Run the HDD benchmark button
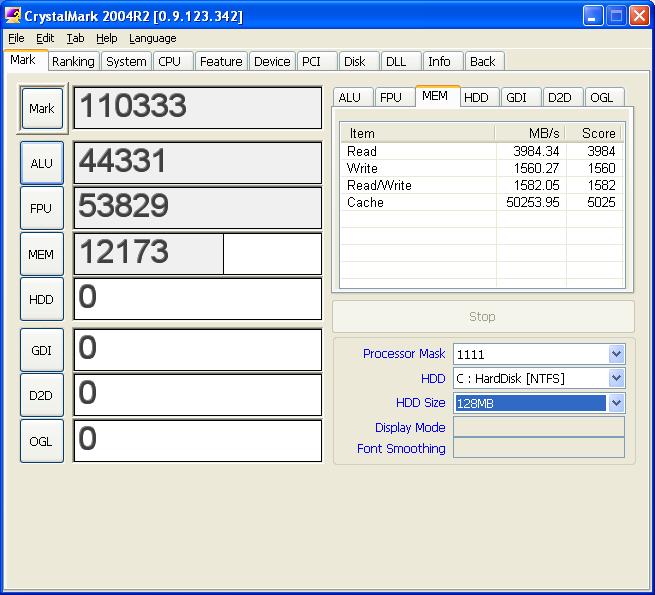The image size is (655, 595). pos(42,299)
